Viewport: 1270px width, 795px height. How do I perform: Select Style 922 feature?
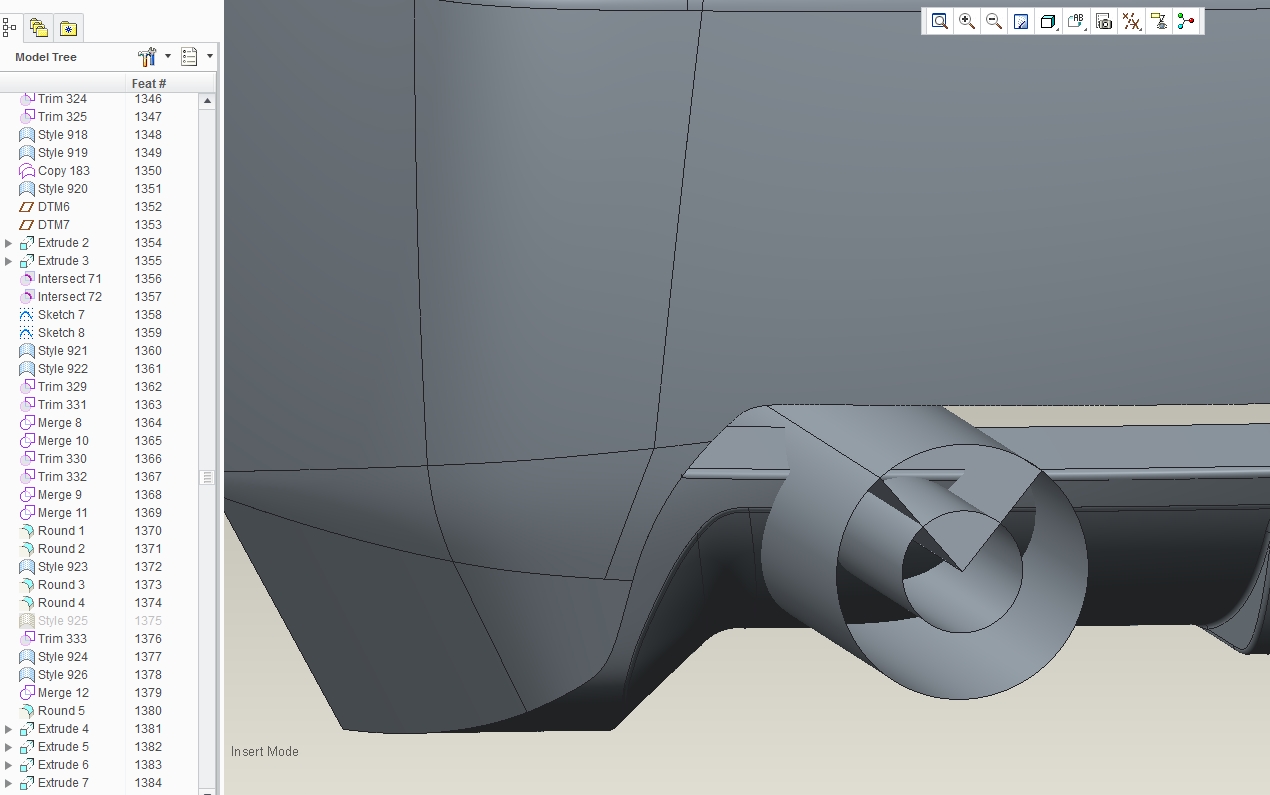pos(63,369)
